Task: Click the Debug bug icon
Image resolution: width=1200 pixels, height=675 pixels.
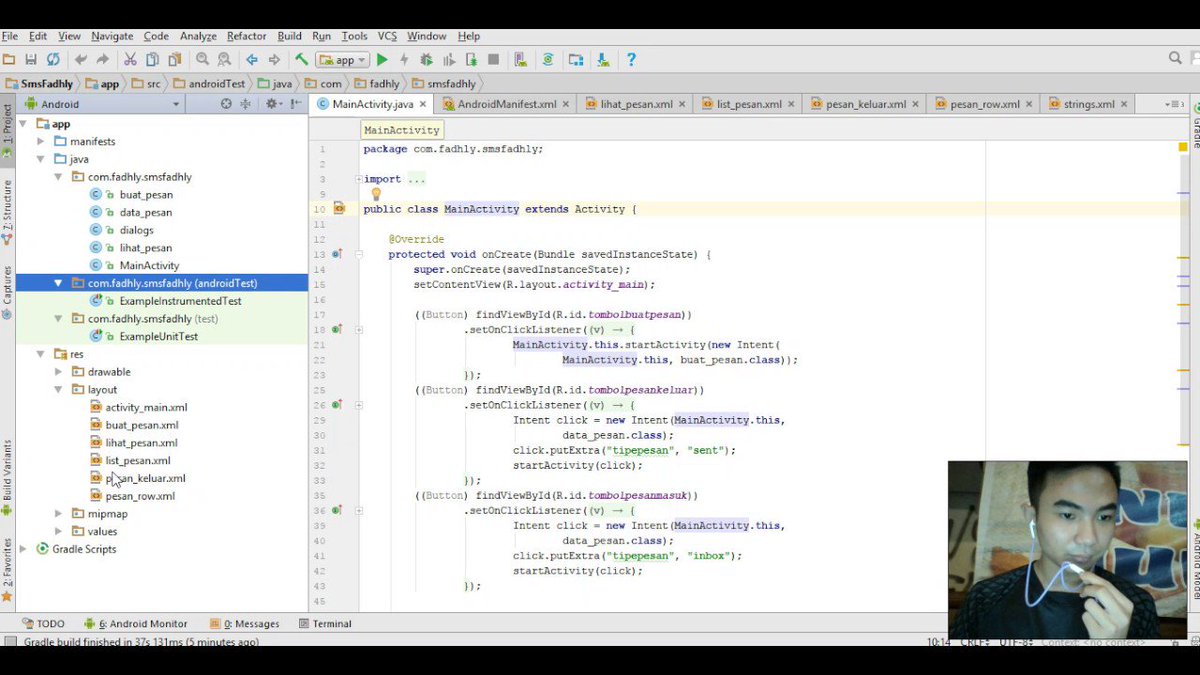Action: click(x=426, y=60)
